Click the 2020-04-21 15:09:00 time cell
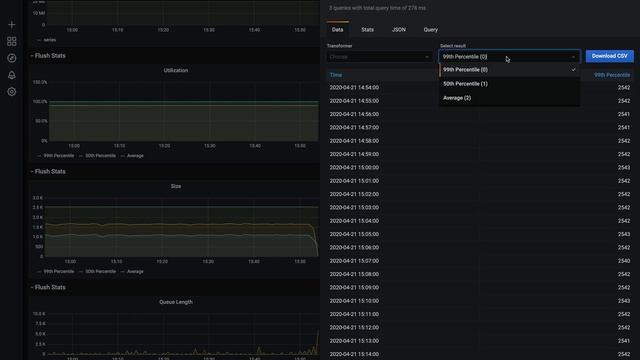Viewport: 640px width, 360px height. tap(354, 287)
